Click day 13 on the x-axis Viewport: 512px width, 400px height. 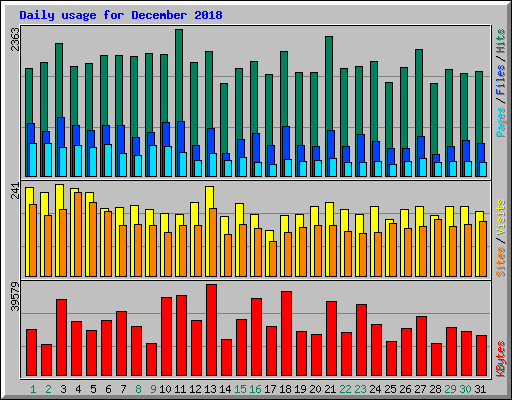210,389
